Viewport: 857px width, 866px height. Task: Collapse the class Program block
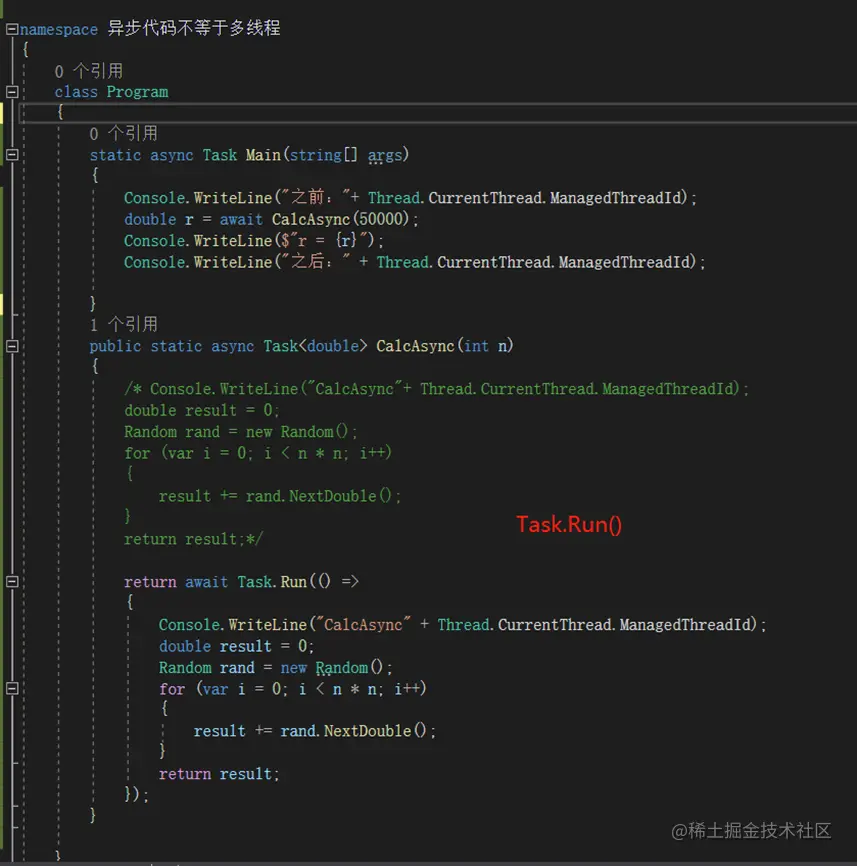point(12,92)
